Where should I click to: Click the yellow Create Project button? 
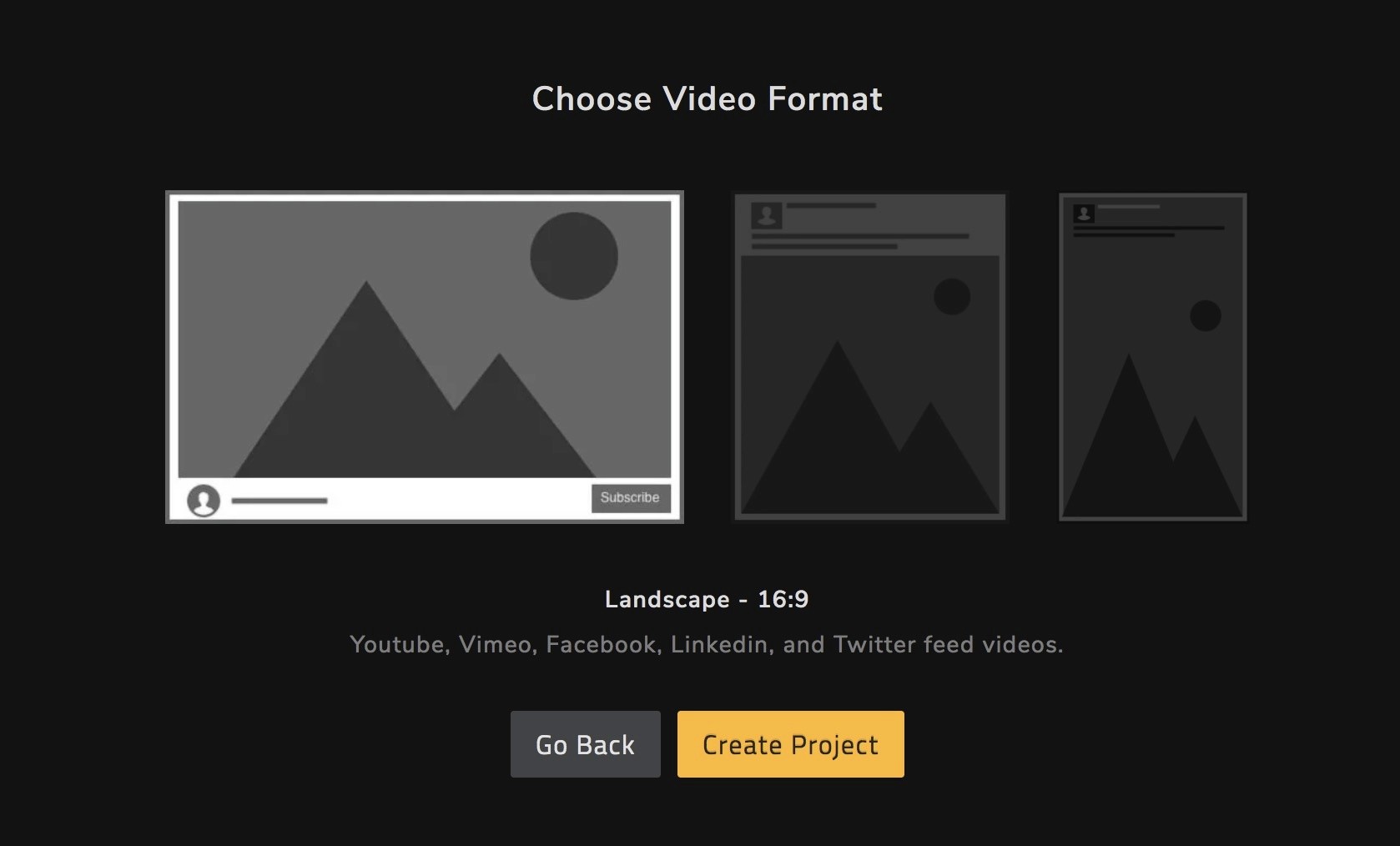(790, 744)
